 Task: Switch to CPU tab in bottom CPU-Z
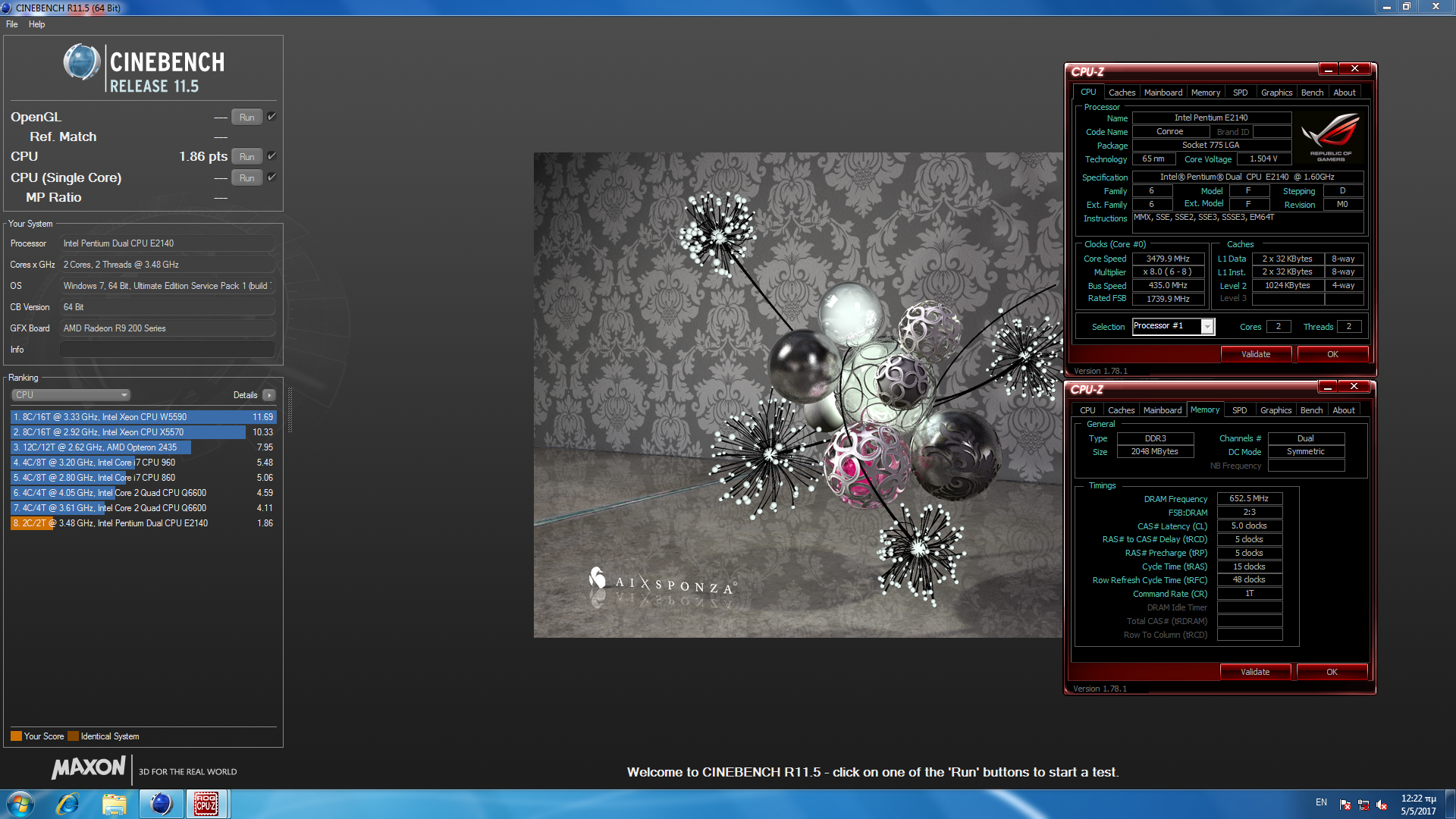1087,410
